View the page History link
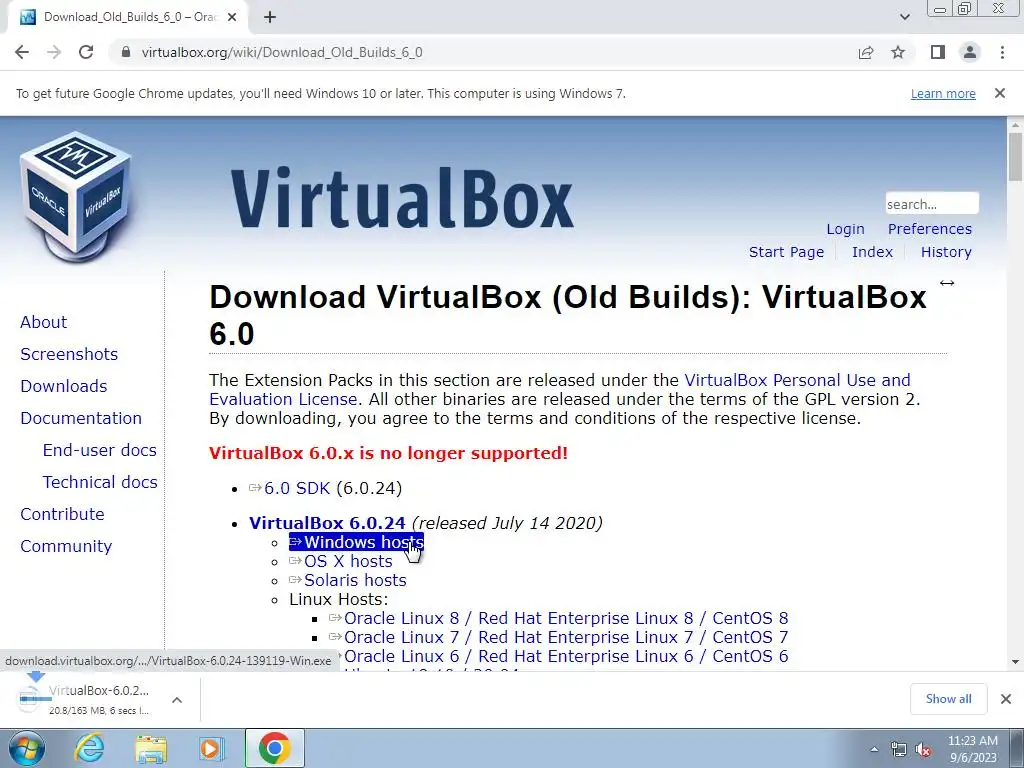The image size is (1024, 768). coord(946,252)
